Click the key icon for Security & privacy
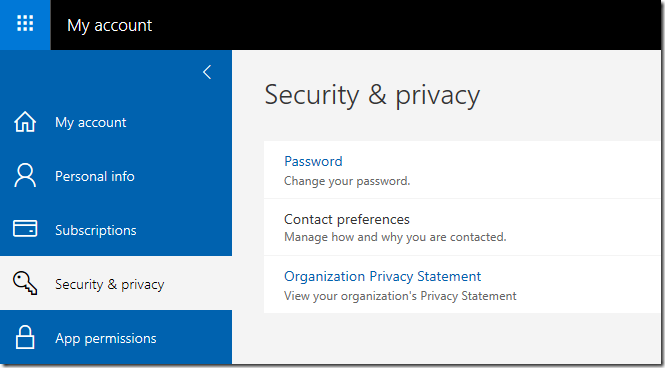Viewport: 665px width, 368px height. pyautogui.click(x=25, y=283)
